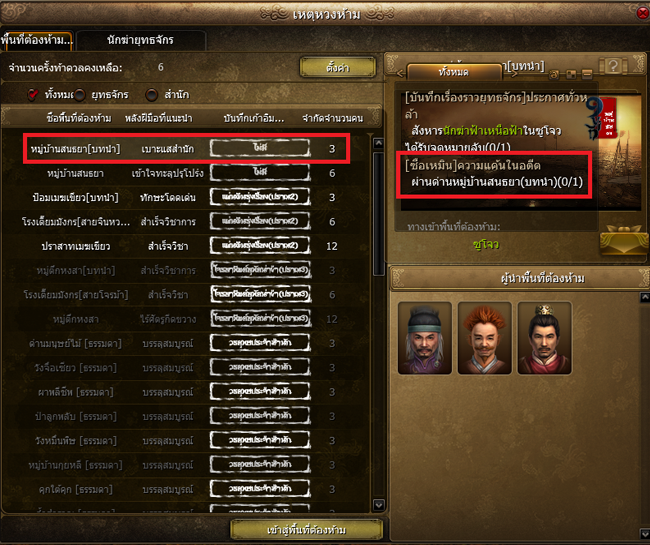
Task: Click the เข้าสู่พื้นที่ต้องห้าม enter button
Action: point(306,530)
